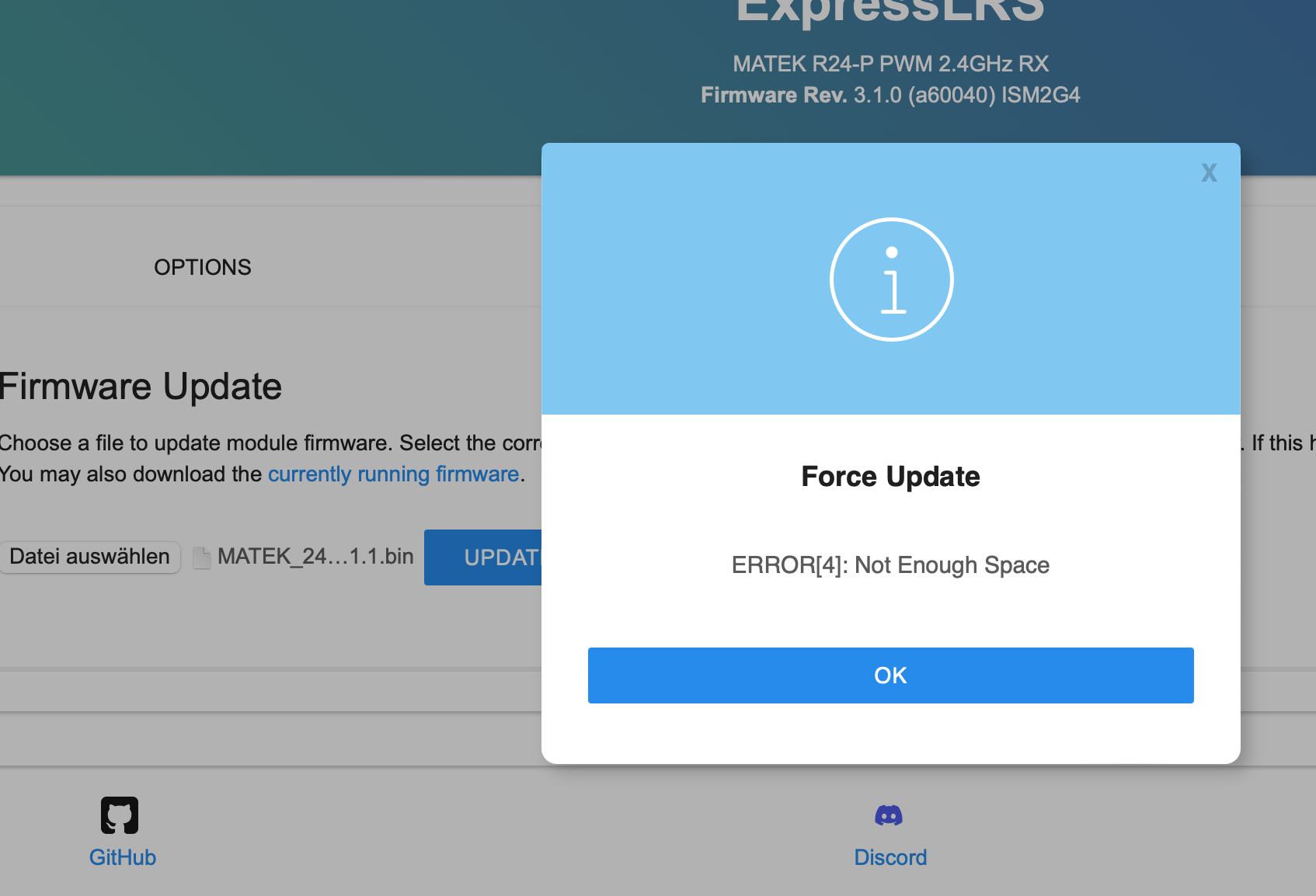Switch to the OPTIONS tab
This screenshot has height=896, width=1316.
coord(202,267)
